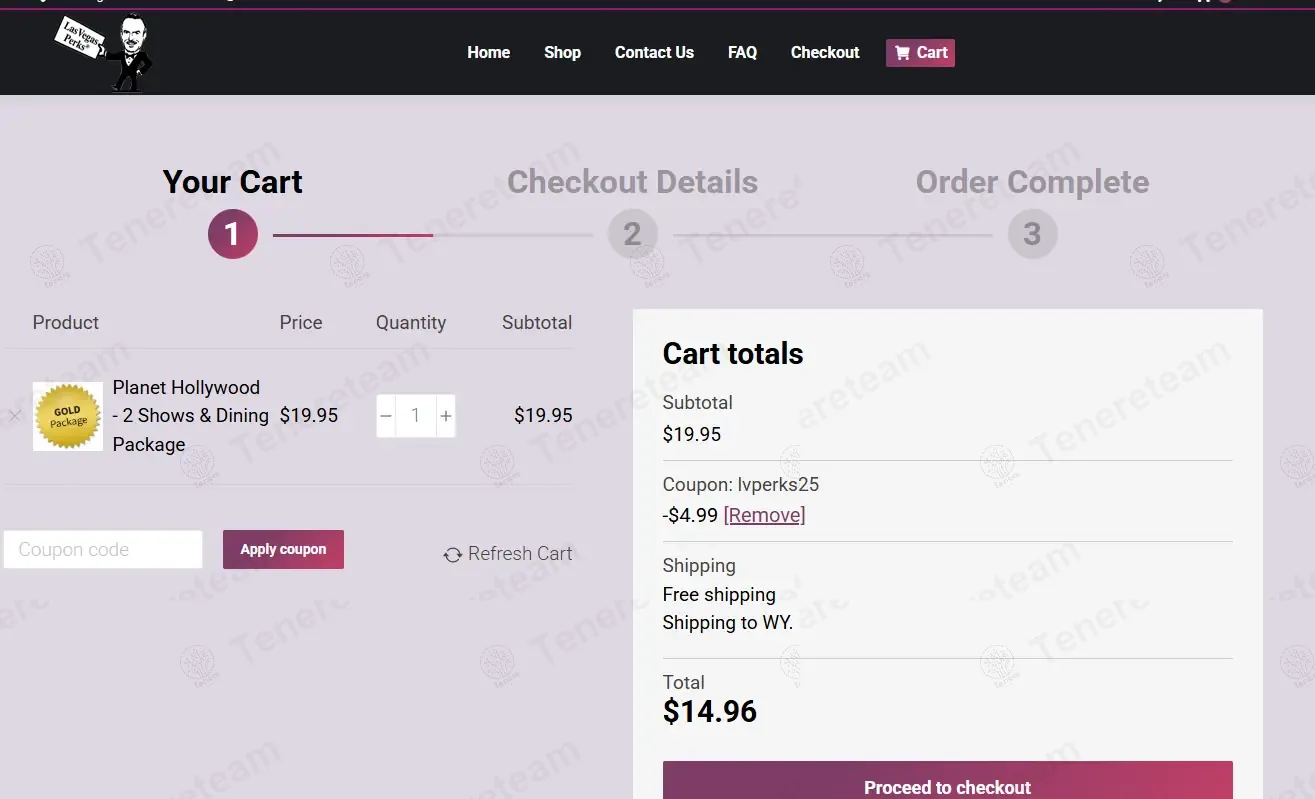Screen dimensions: 1315x799
Task: Click the Apply coupon button
Action: [283, 550]
